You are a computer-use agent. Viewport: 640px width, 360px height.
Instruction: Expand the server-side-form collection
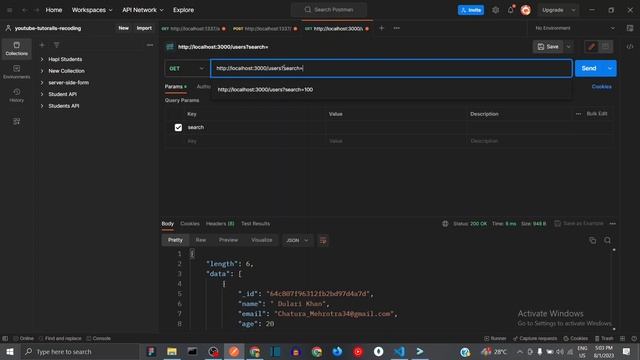click(42, 82)
